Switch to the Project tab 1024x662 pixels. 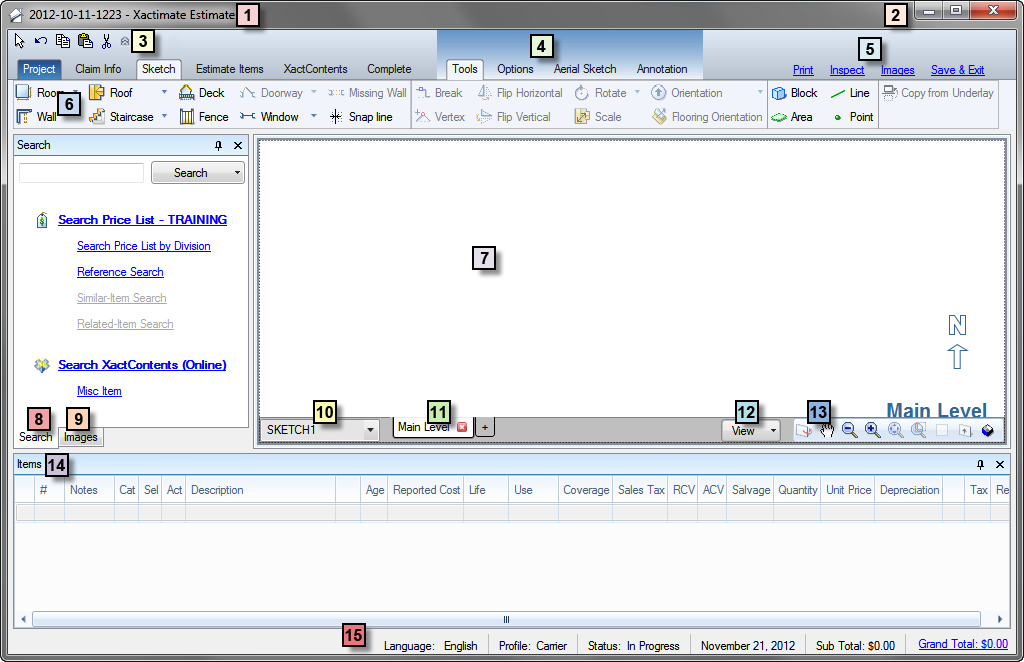coord(39,69)
